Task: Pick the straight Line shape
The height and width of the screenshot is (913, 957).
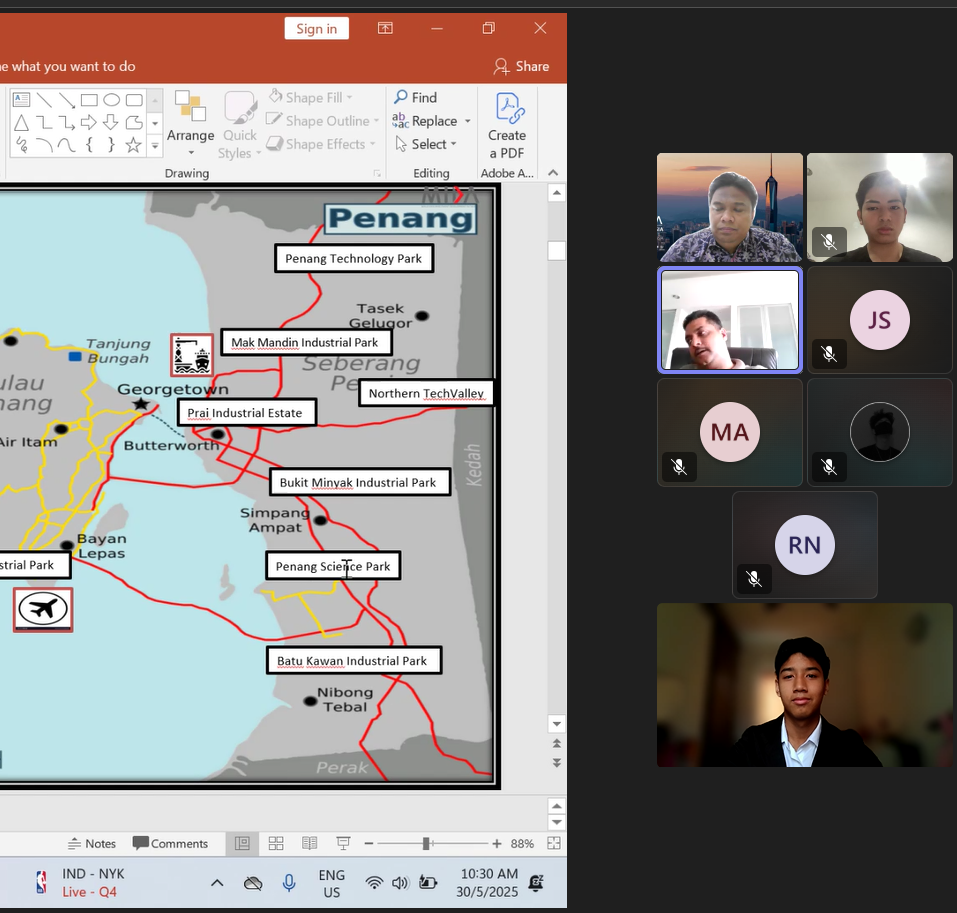Action: pyautogui.click(x=44, y=99)
